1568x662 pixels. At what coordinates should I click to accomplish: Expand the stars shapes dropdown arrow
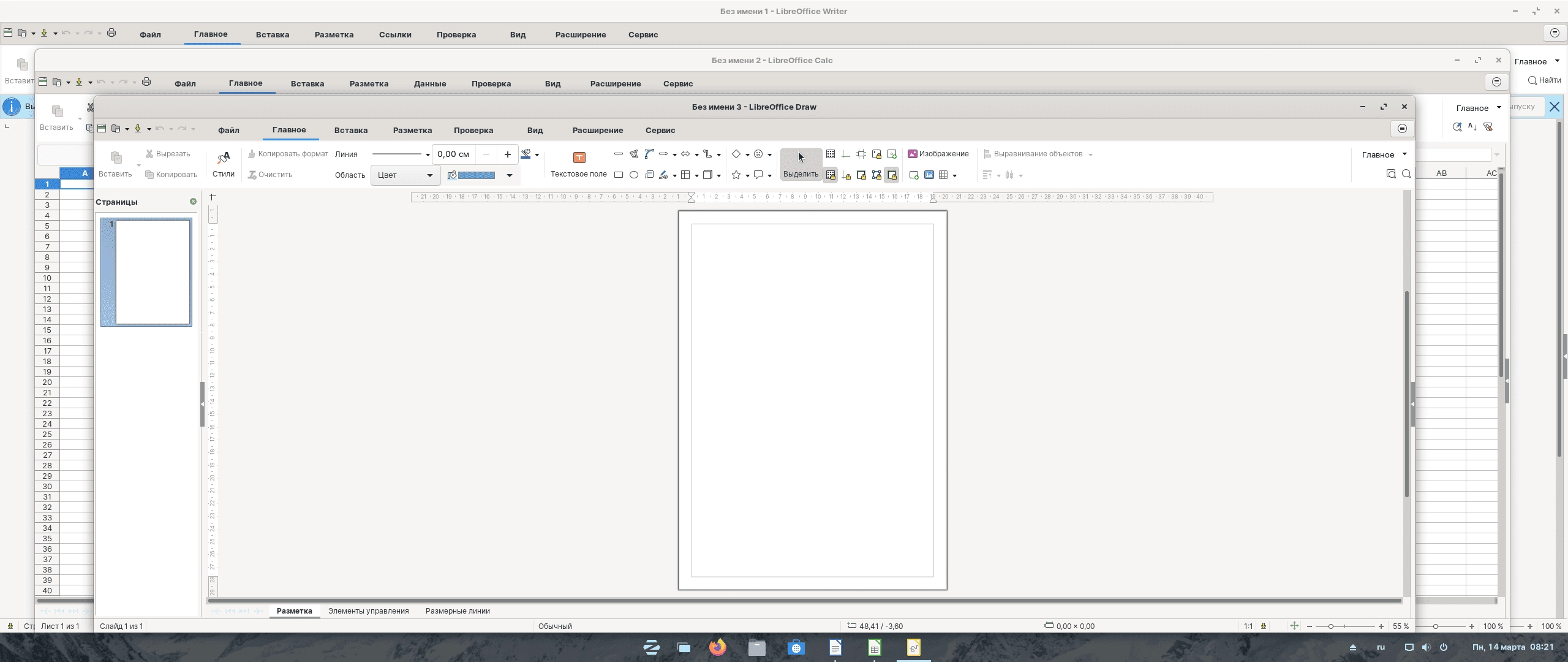point(747,175)
